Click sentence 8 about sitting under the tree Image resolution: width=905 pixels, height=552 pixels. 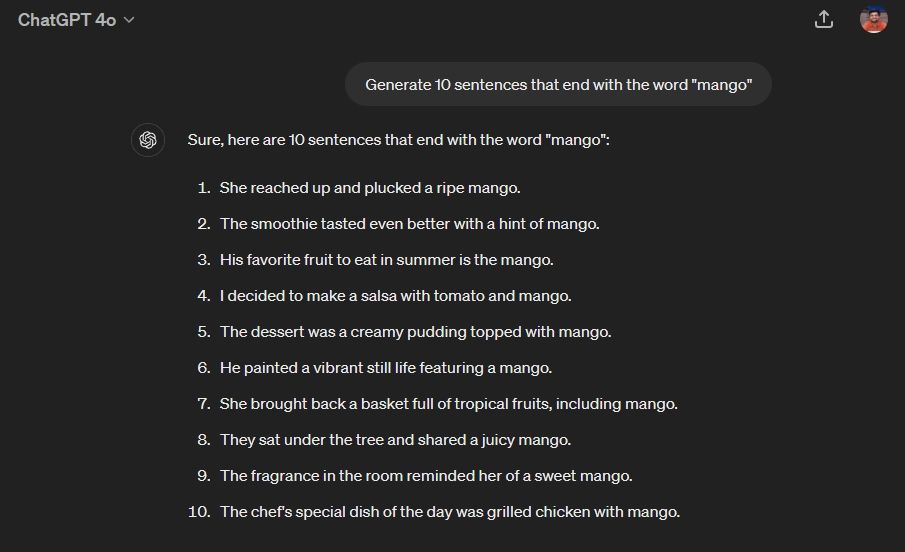395,439
